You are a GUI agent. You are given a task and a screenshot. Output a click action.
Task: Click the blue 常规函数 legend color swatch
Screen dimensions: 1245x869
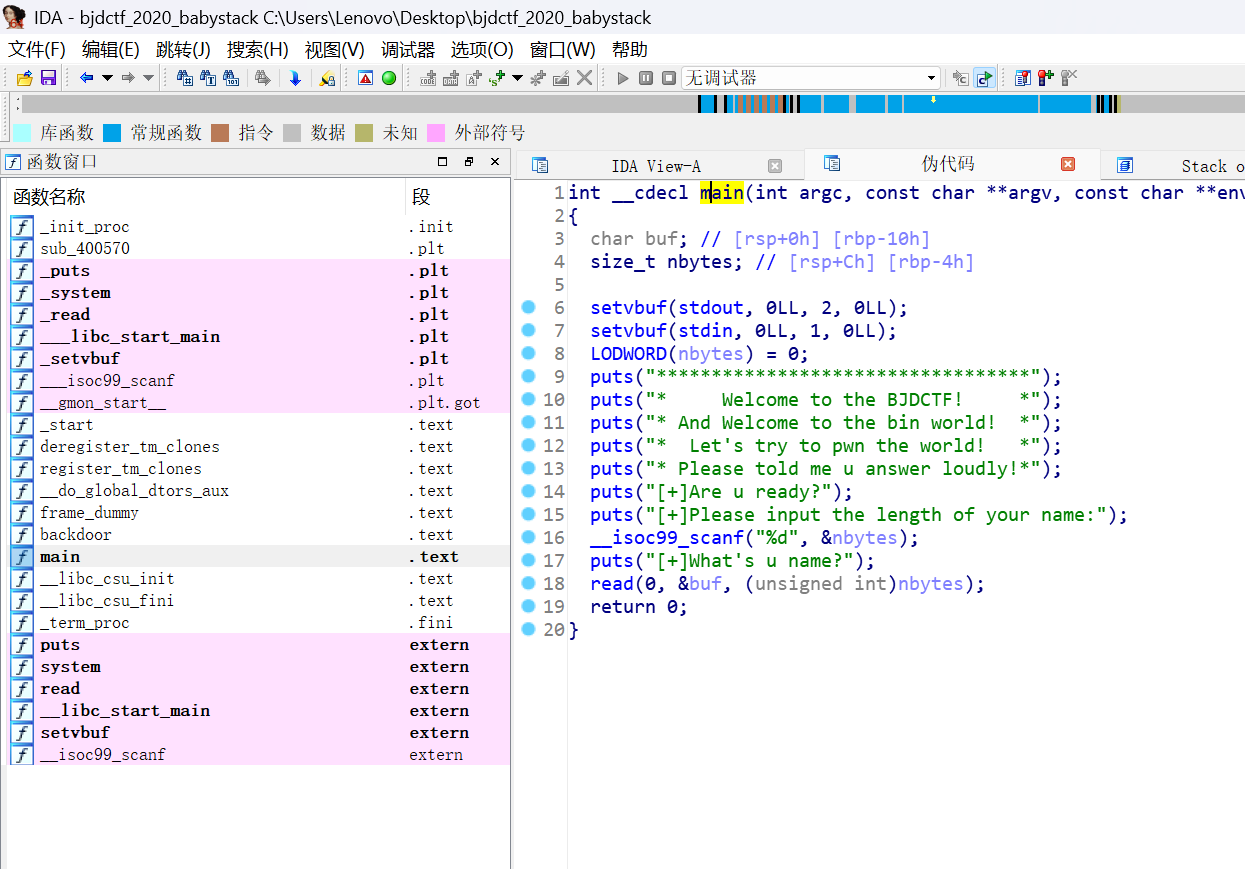[112, 133]
